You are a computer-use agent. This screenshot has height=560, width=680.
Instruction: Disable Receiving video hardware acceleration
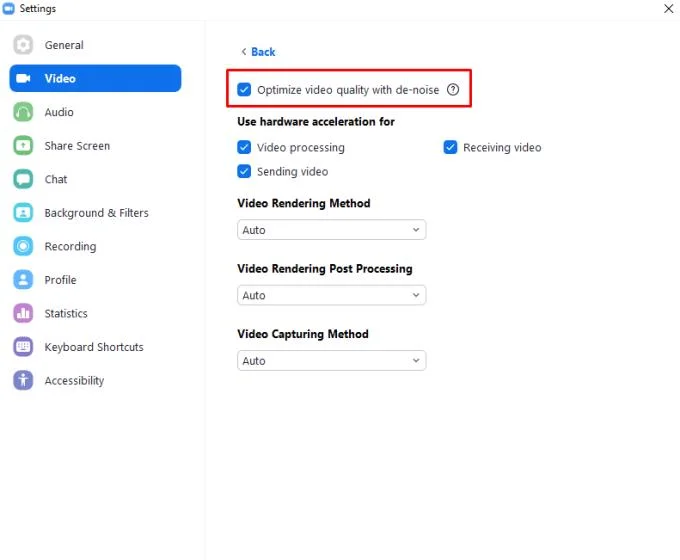coord(450,147)
